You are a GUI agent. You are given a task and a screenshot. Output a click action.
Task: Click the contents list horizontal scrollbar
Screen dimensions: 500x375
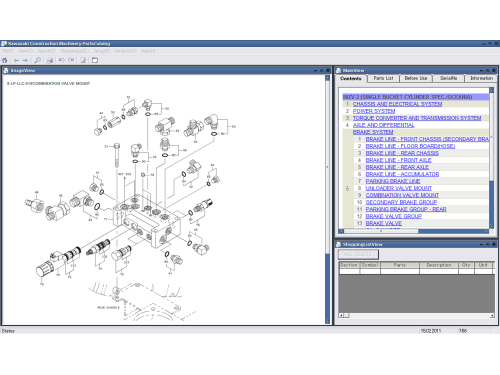click(x=415, y=231)
